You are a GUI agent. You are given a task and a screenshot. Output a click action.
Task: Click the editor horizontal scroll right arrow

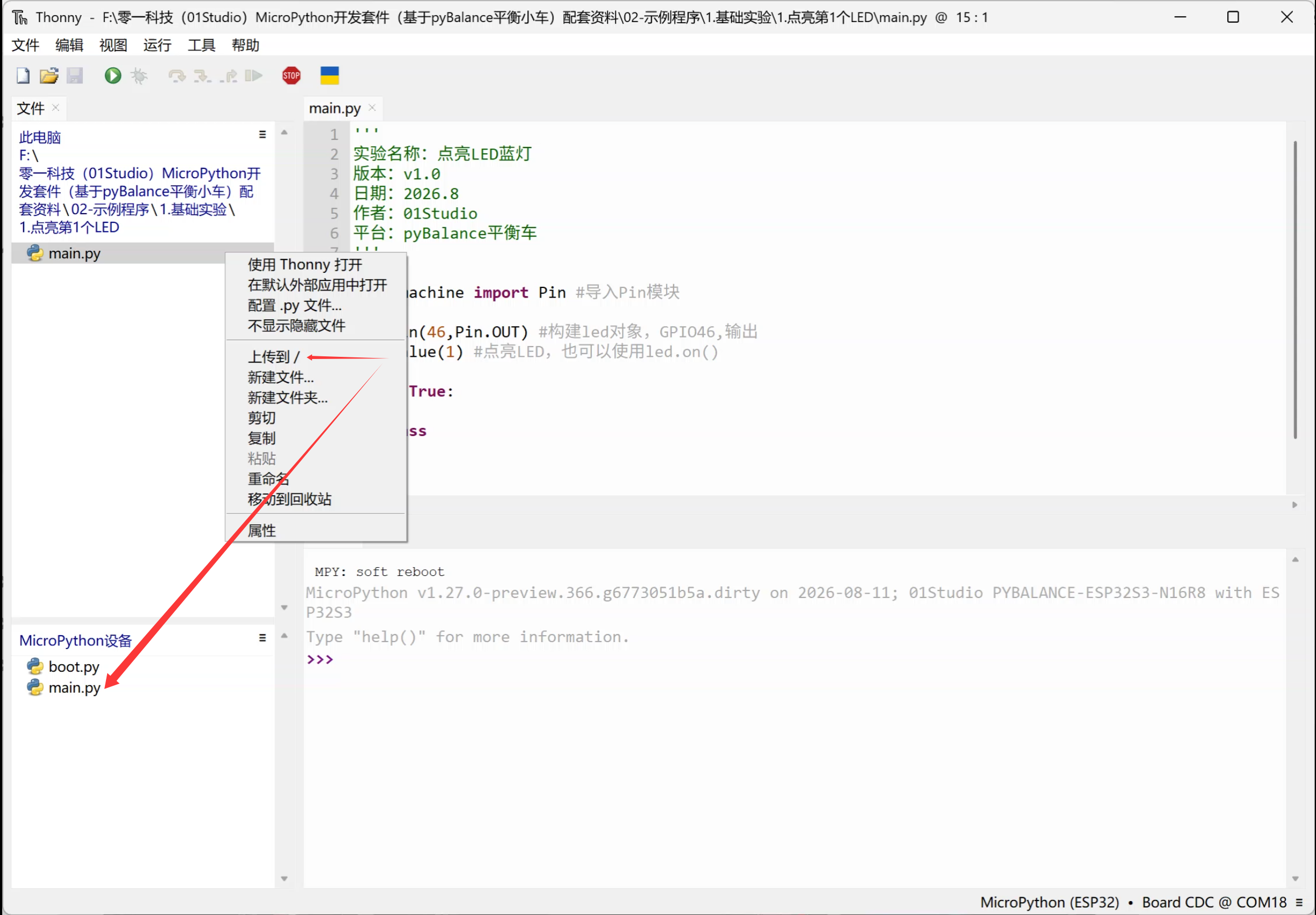pos(1294,504)
